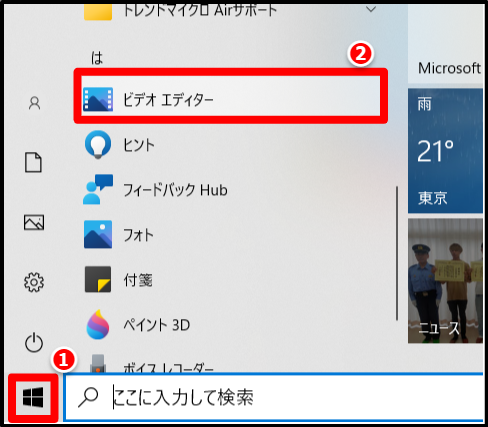Viewport: 488px width, 427px height.
Task: Open Documents icon in Start sidebar
Action: [x=34, y=162]
